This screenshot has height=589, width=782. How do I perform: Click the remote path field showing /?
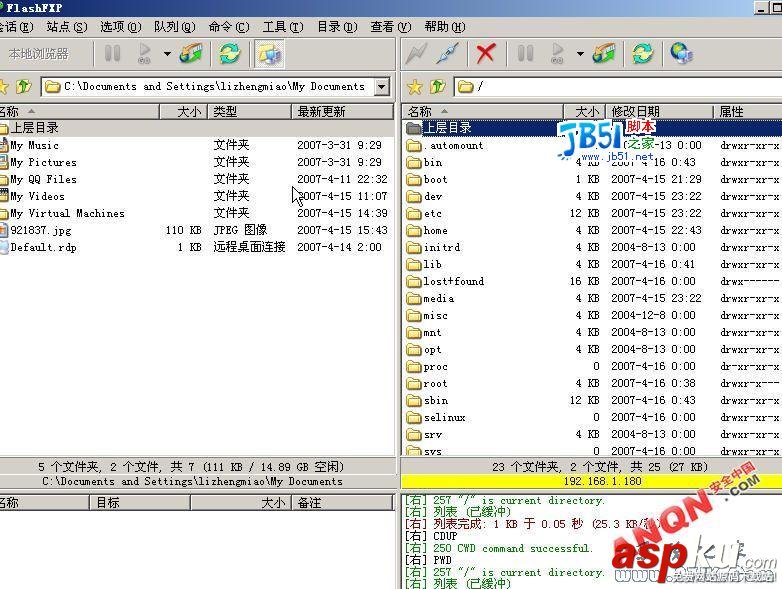[618, 87]
